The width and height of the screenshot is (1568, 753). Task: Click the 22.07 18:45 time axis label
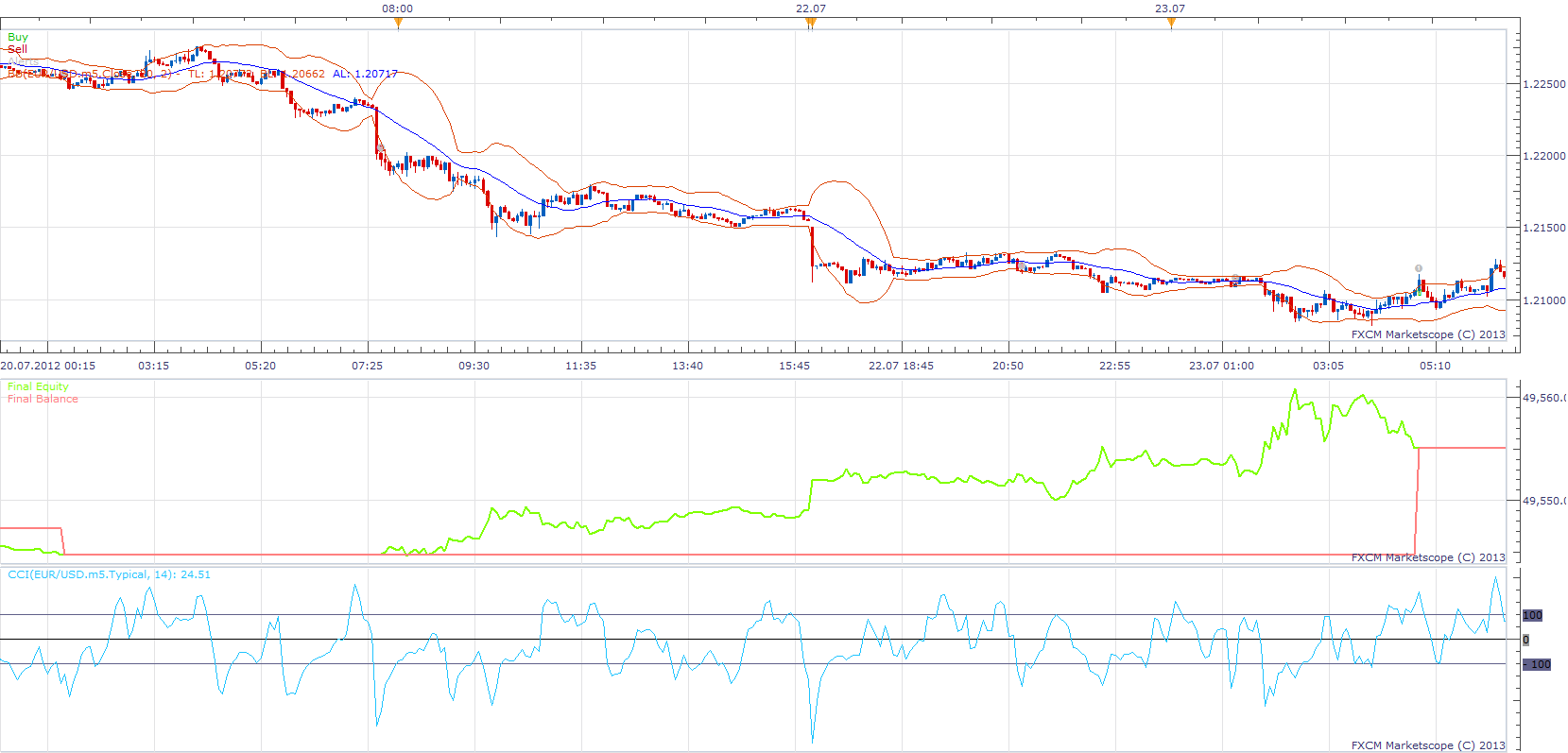[x=901, y=366]
